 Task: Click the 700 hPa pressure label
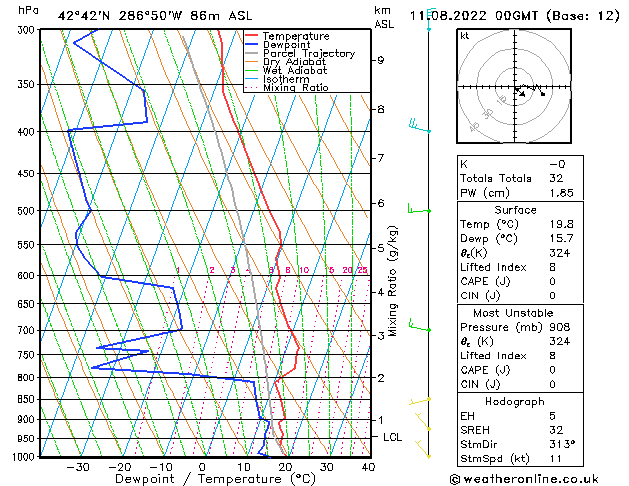(28, 330)
